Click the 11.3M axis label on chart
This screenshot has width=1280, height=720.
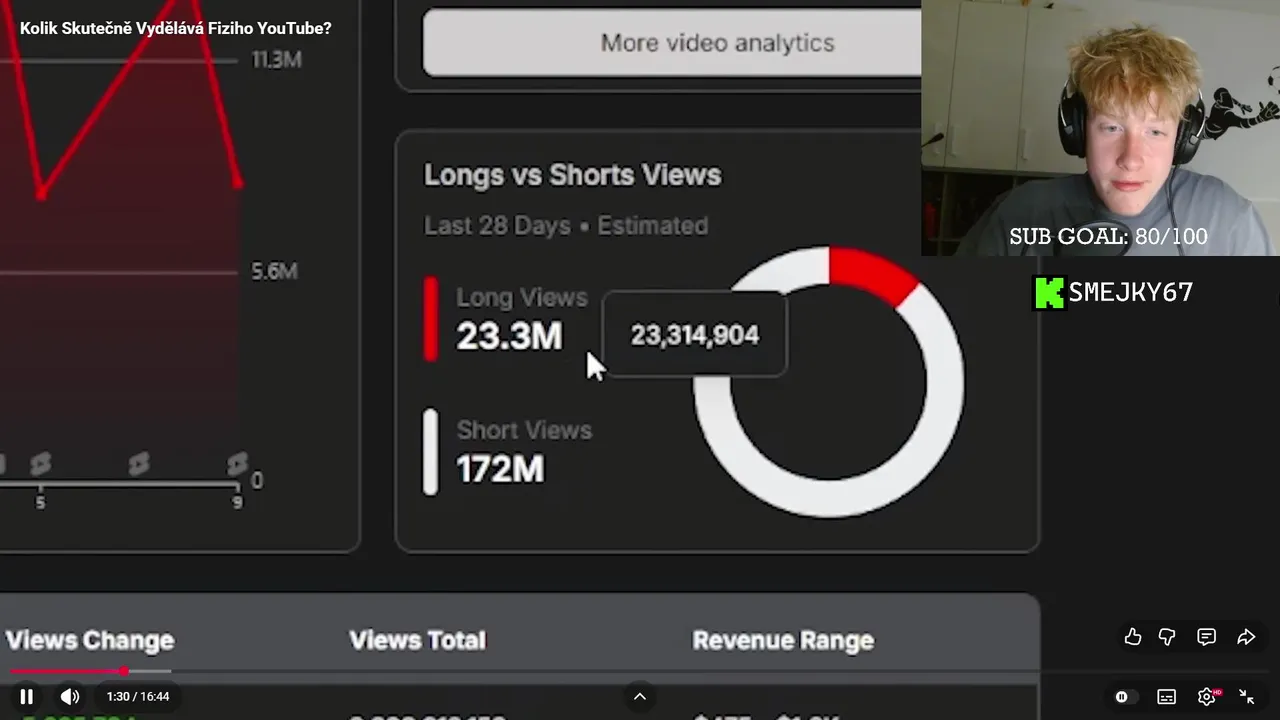coord(277,60)
